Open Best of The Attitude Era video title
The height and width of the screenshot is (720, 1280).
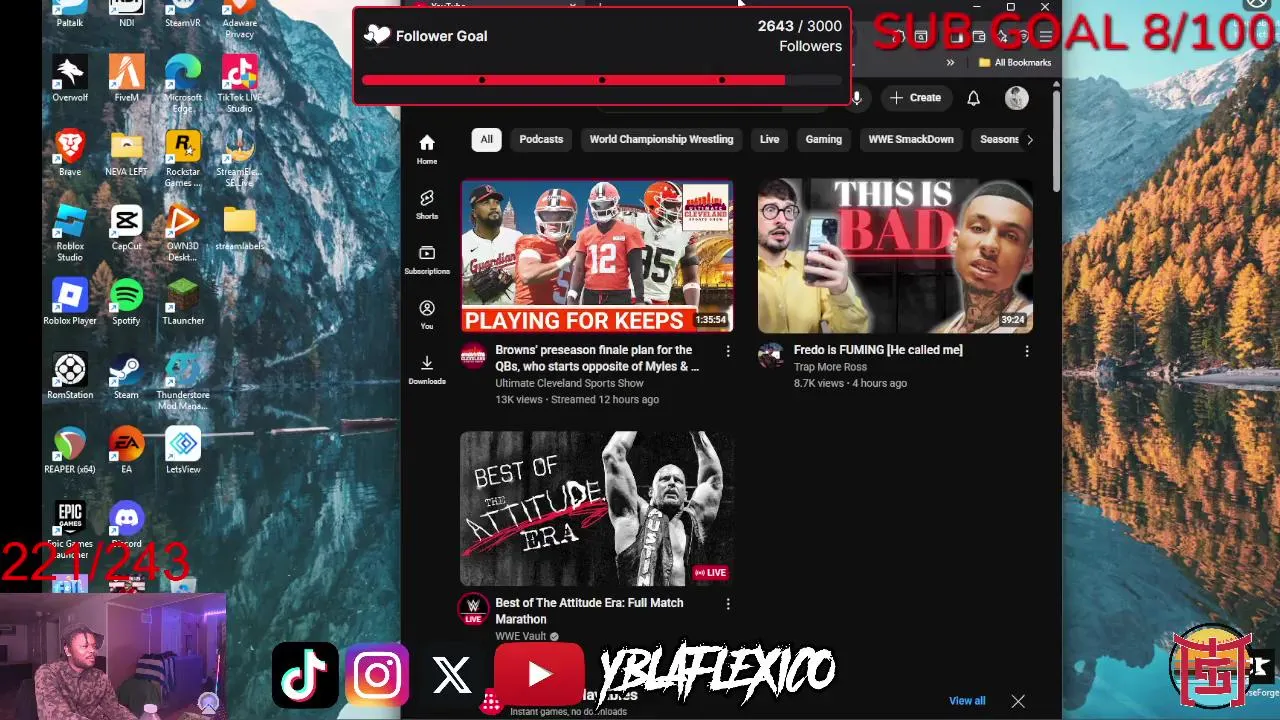click(589, 611)
